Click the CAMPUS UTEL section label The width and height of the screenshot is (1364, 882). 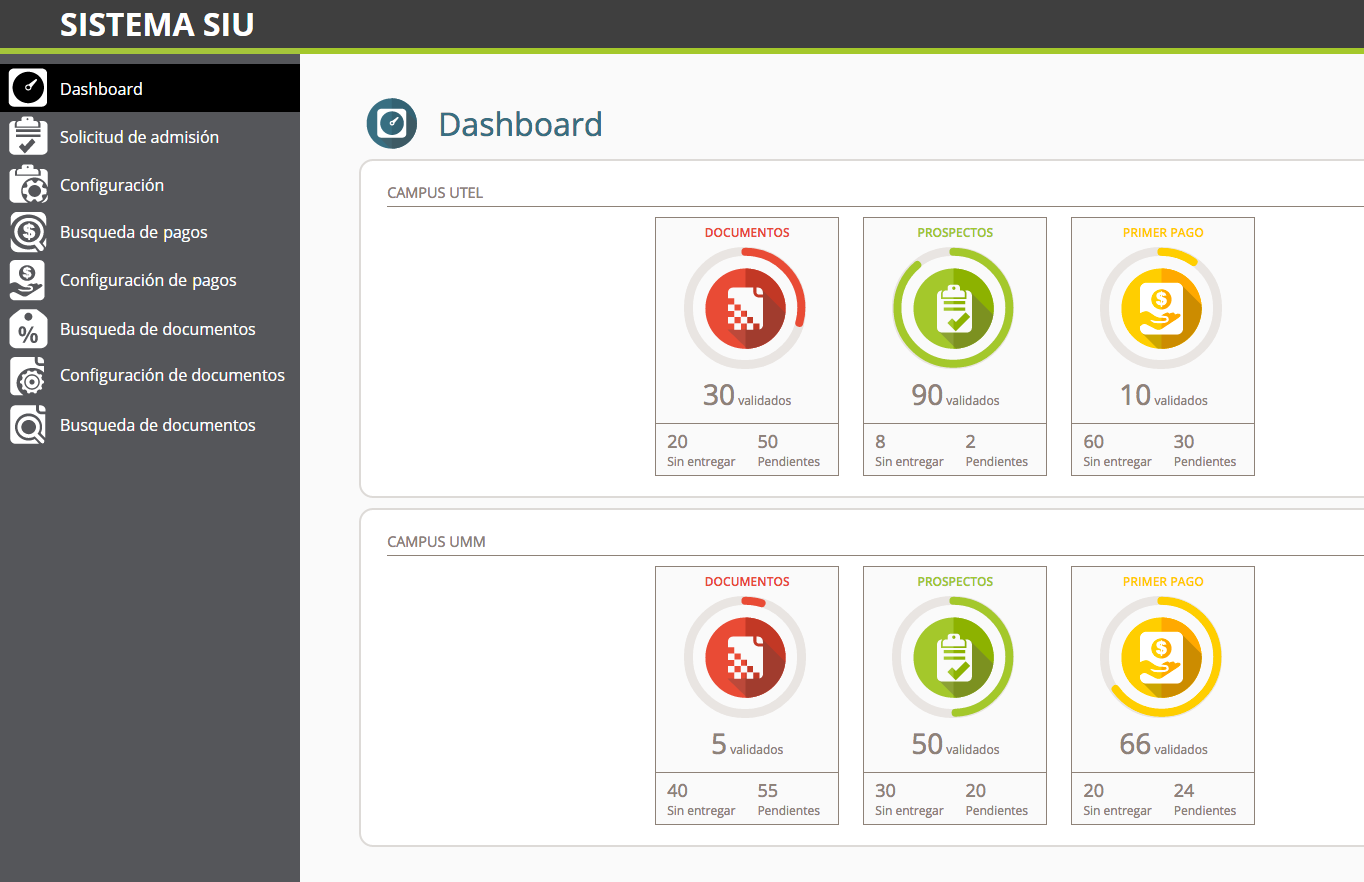435,192
